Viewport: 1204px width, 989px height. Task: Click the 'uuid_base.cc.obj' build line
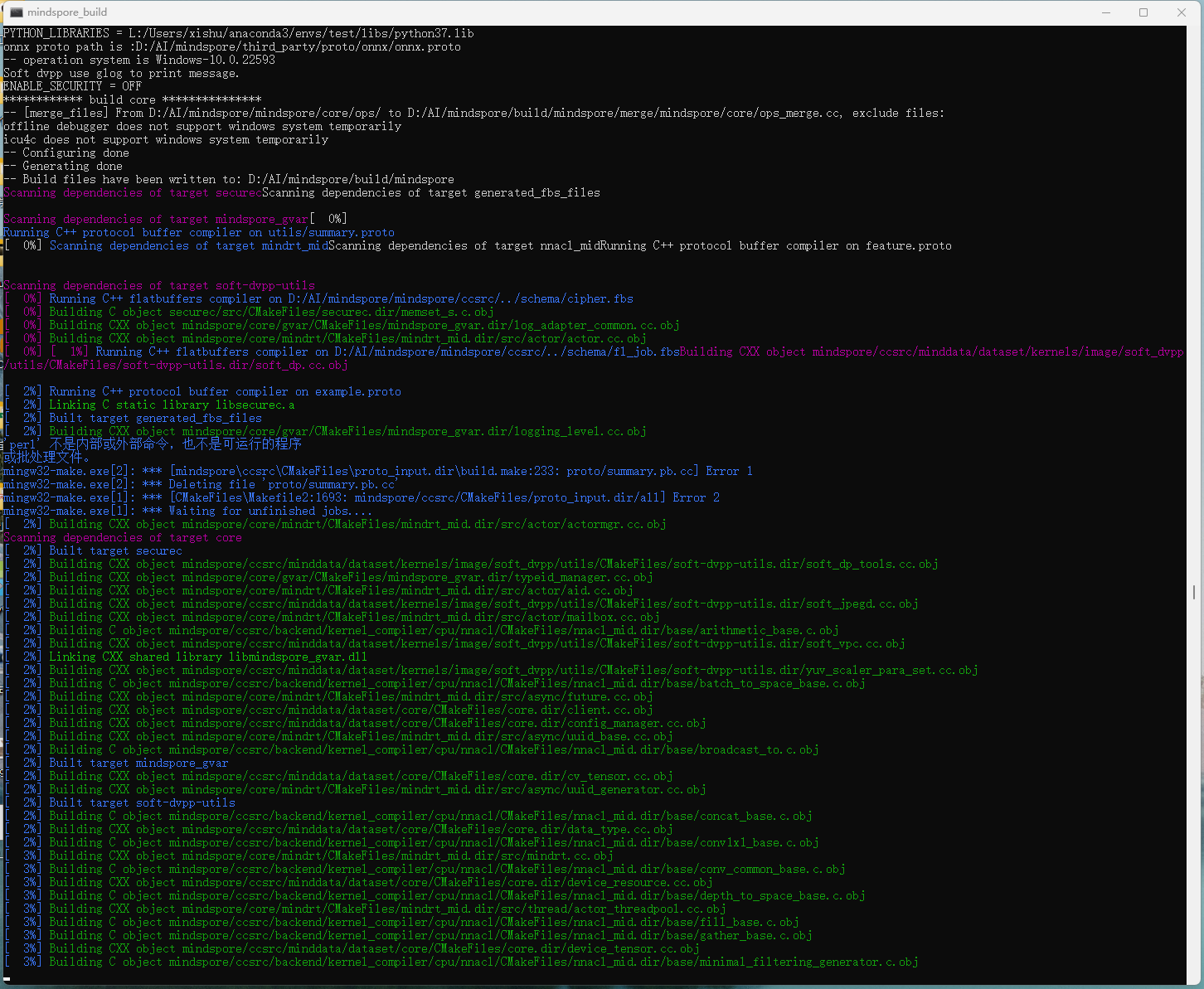pos(338,736)
